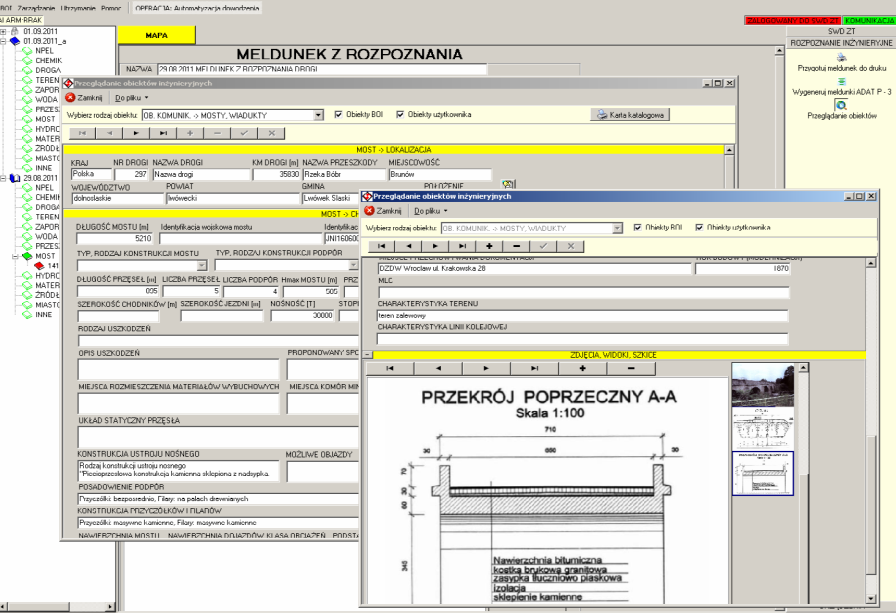This screenshot has height=613, width=896.
Task: Jump to last record in the front window toolbar
Action: 462,246
